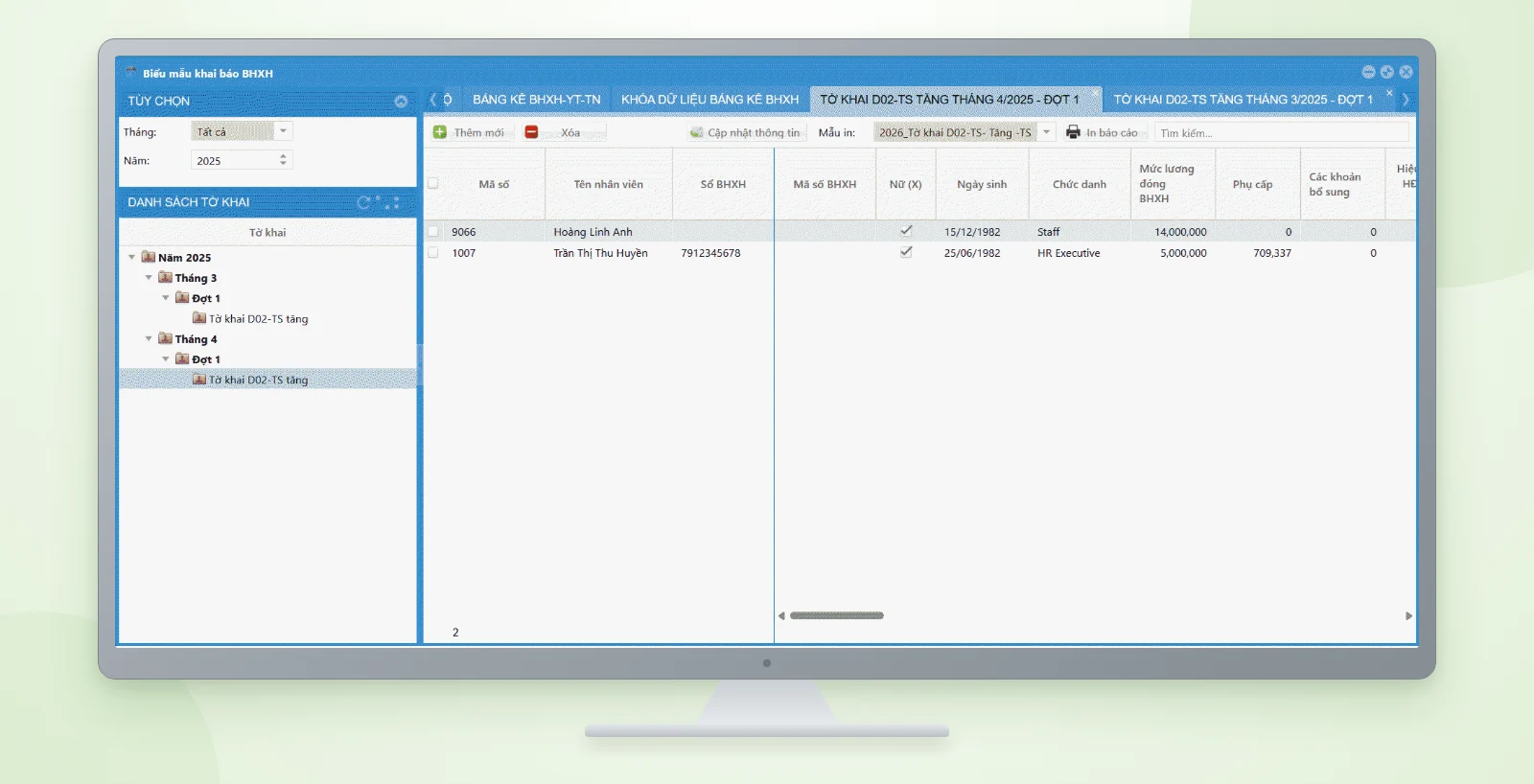The image size is (1534, 784).
Task: Open the Tháng dropdown showing Tất cả
Action: tap(283, 131)
